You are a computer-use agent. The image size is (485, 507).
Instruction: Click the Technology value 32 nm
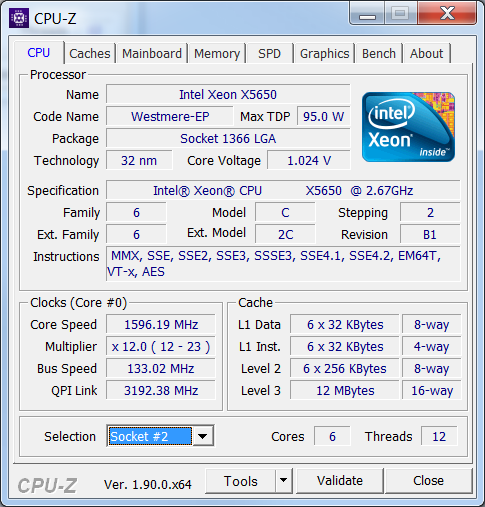pyautogui.click(x=139, y=160)
